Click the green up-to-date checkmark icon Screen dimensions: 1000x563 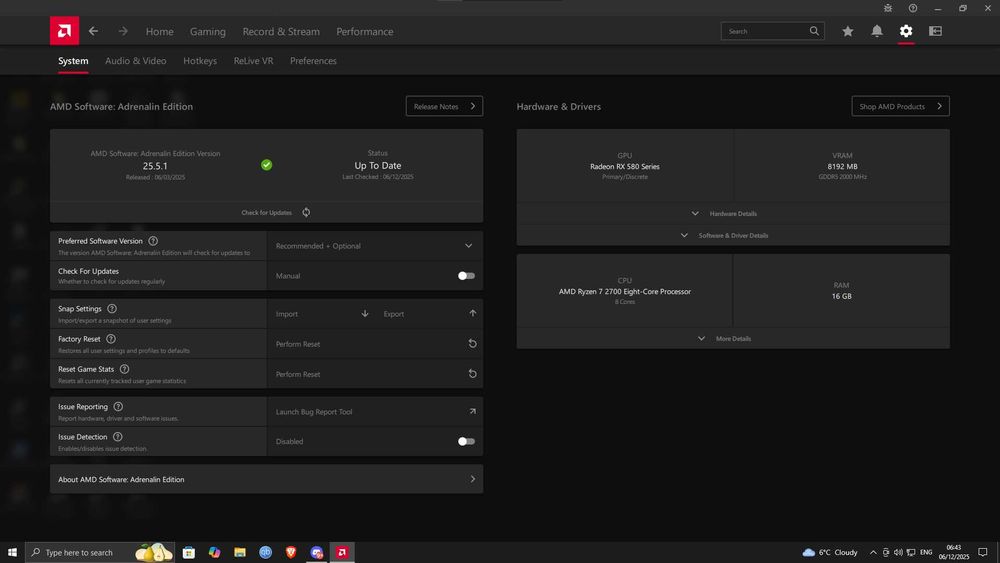point(267,165)
